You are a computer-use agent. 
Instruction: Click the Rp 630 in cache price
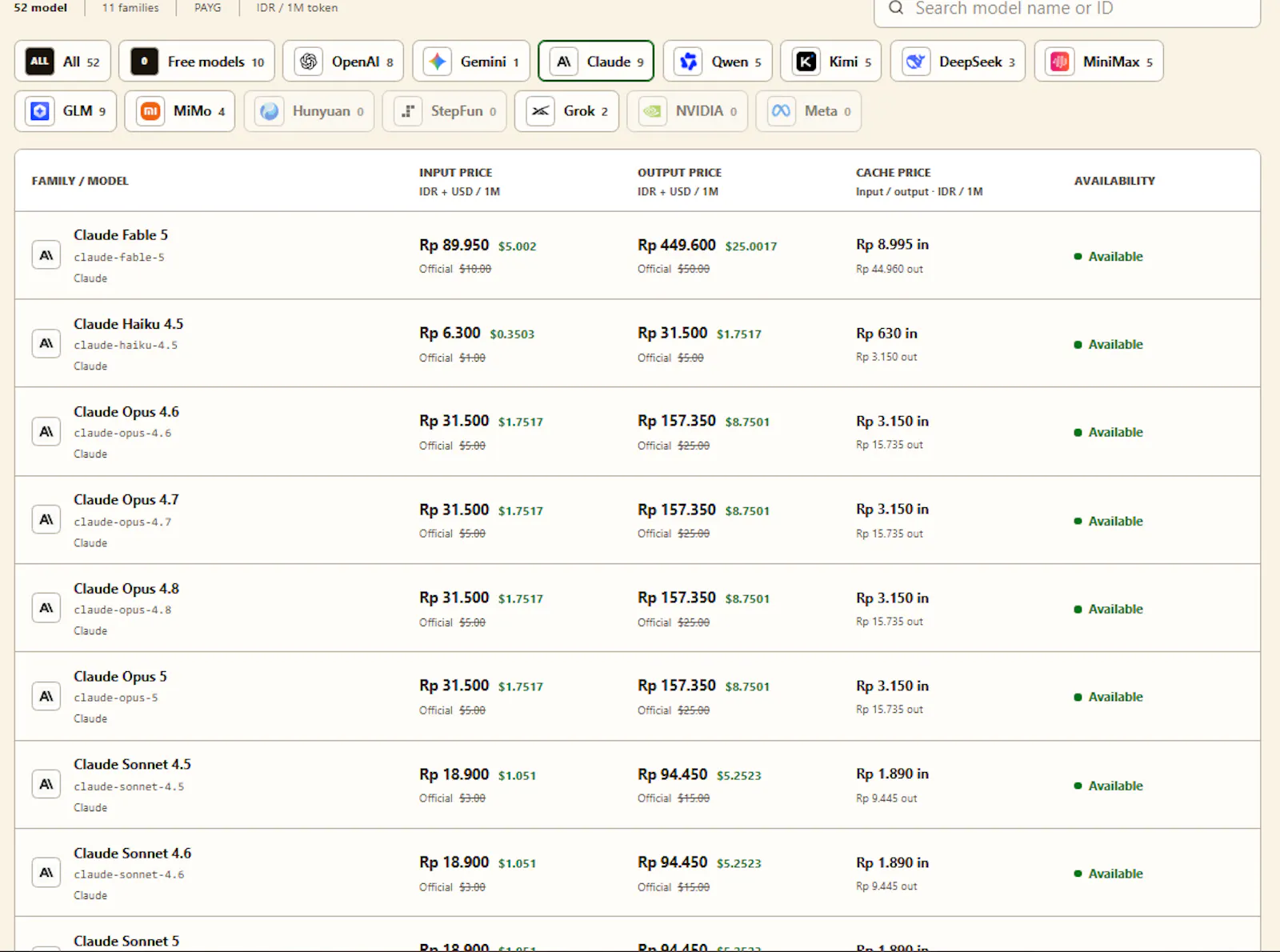(x=886, y=333)
